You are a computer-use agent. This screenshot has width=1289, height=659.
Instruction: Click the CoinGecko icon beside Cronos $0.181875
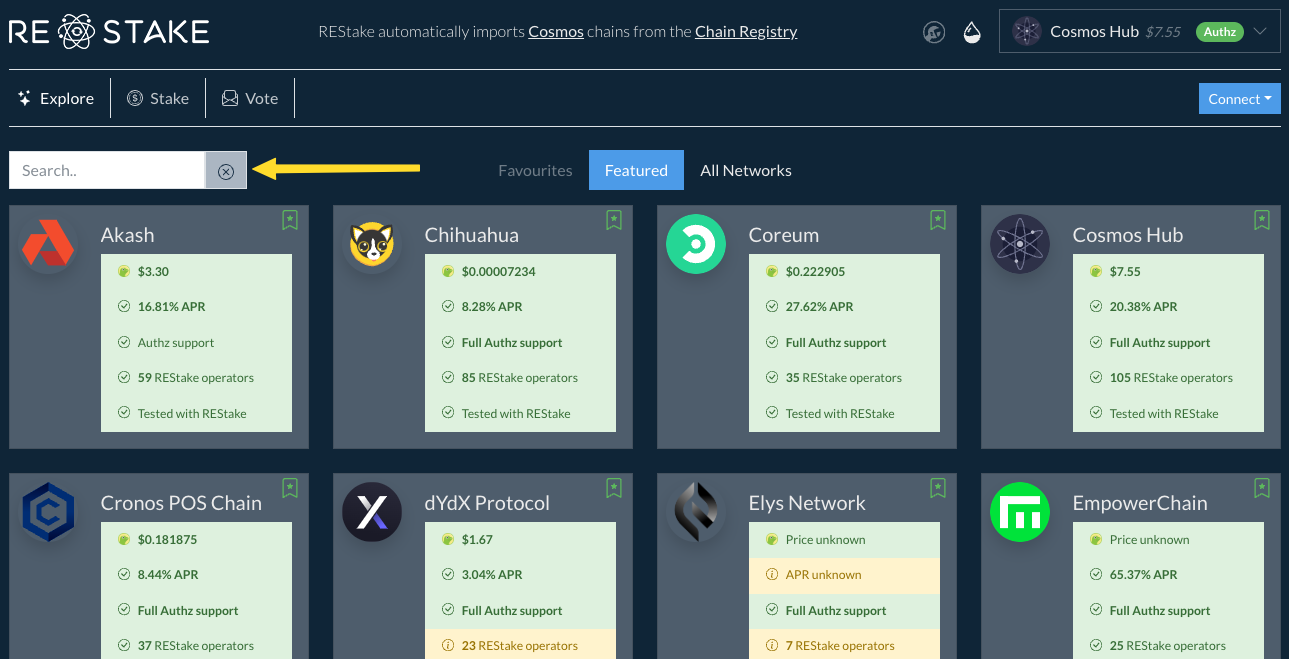[x=125, y=539]
